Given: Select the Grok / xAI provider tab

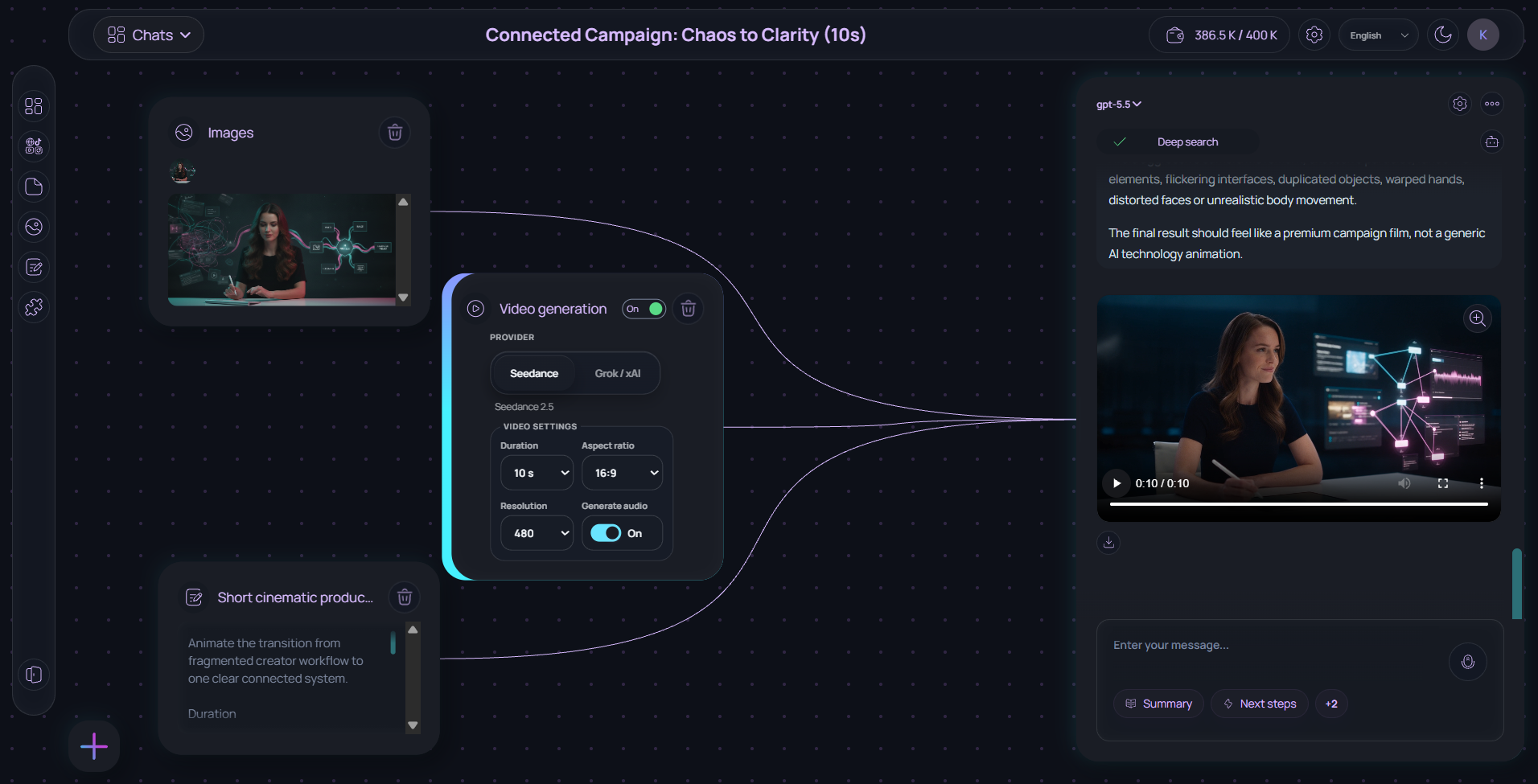Looking at the screenshot, I should pos(618,374).
